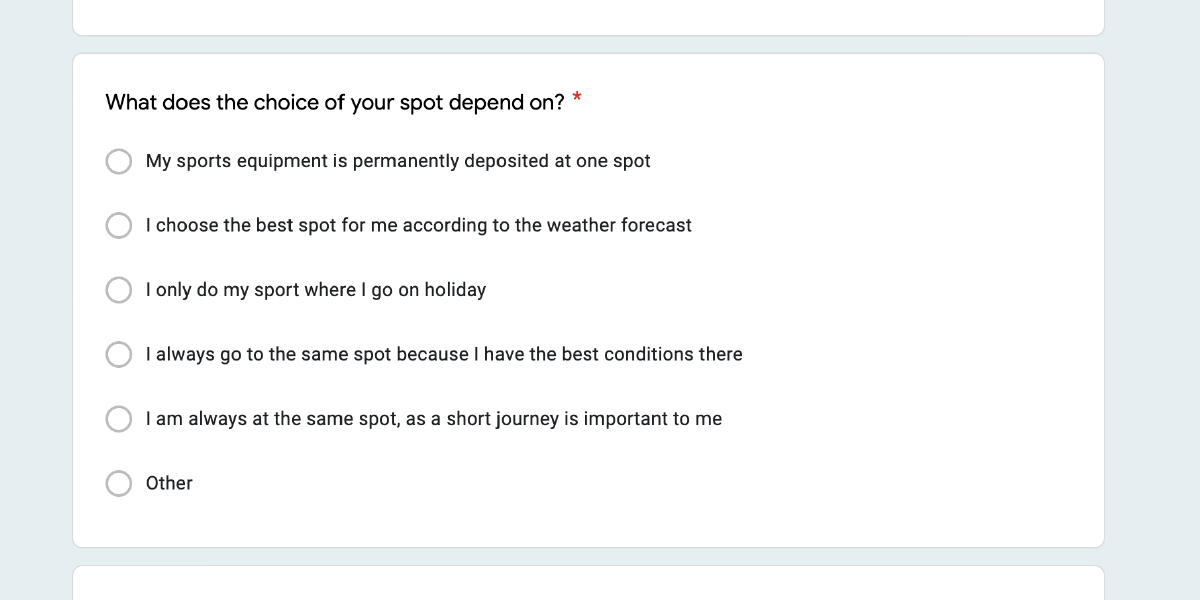
Task: Click the red required asterisk
Action: (577, 99)
